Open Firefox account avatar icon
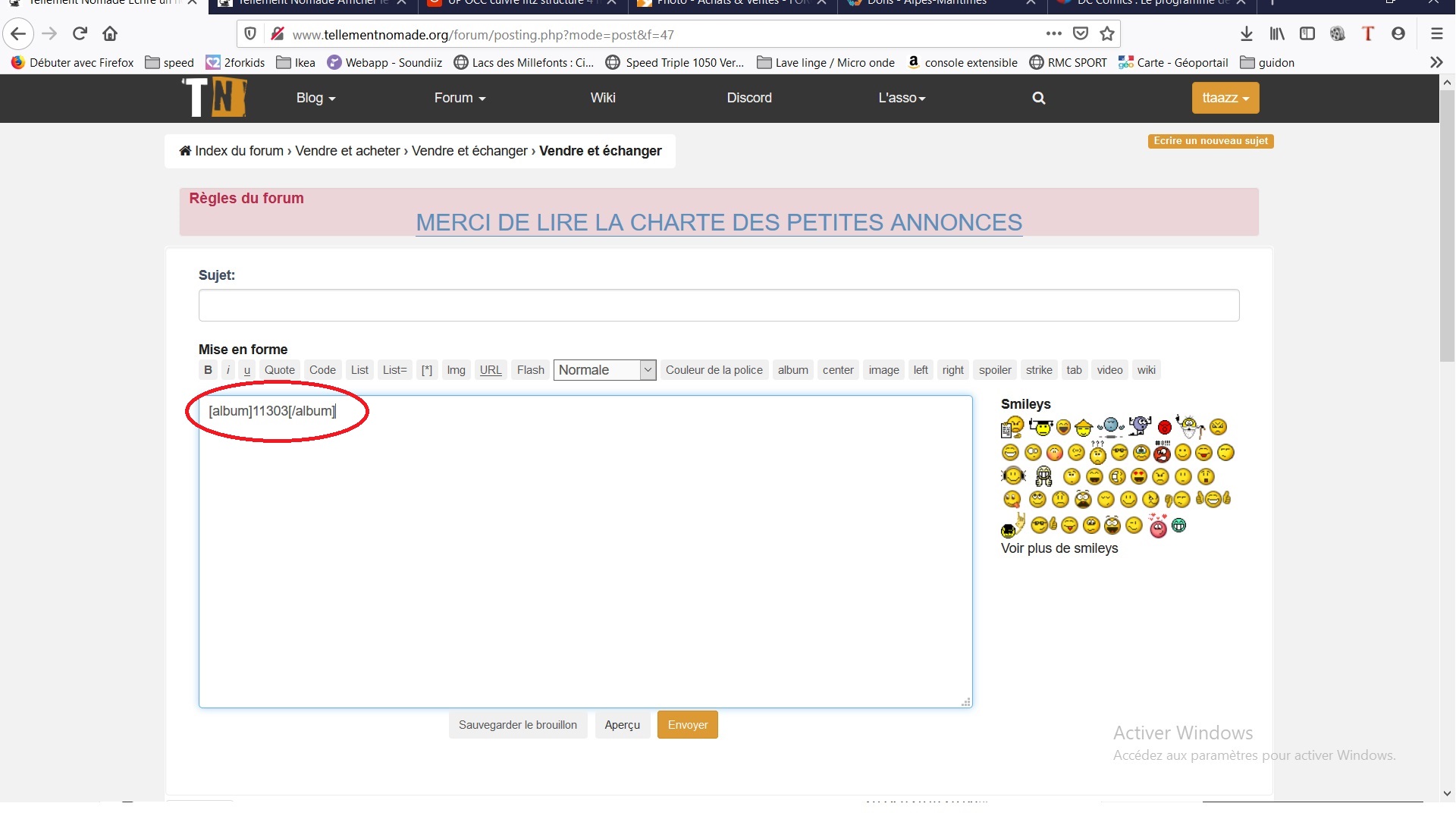 point(1398,33)
